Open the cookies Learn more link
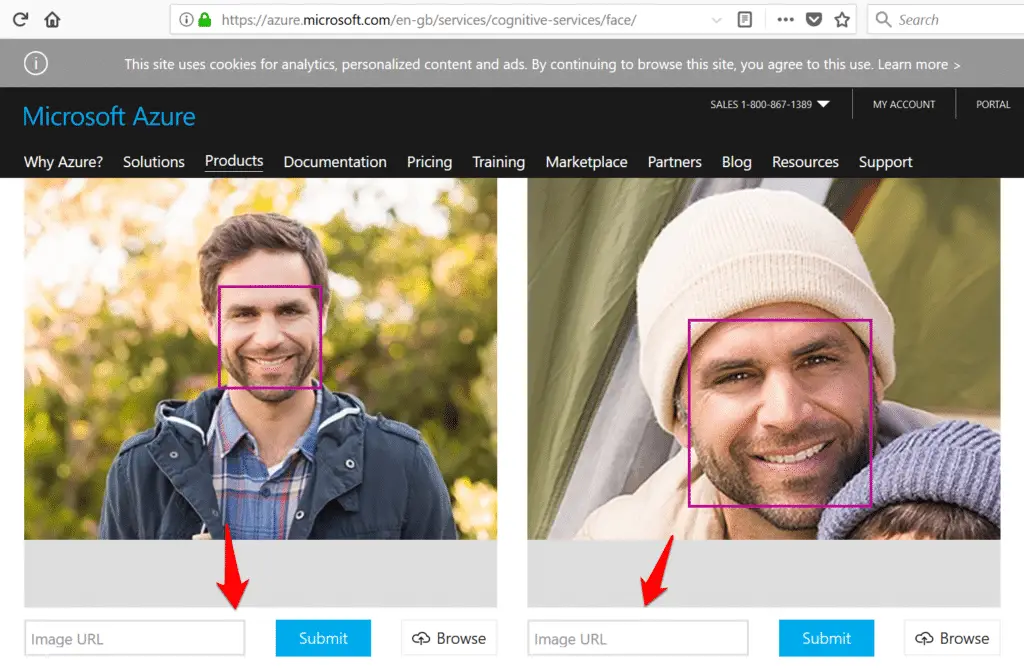 pyautogui.click(x=915, y=63)
